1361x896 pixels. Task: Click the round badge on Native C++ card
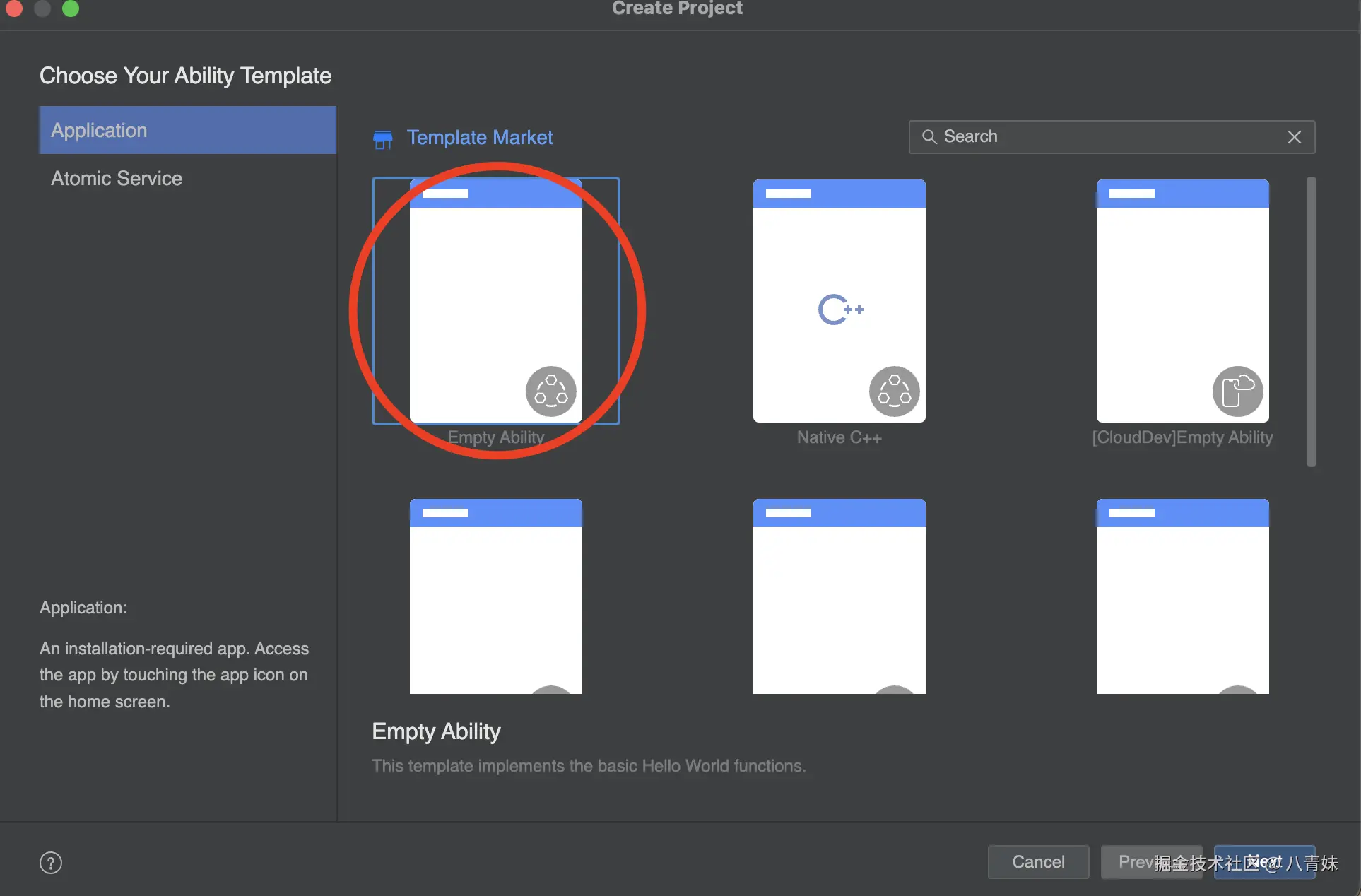coord(894,391)
